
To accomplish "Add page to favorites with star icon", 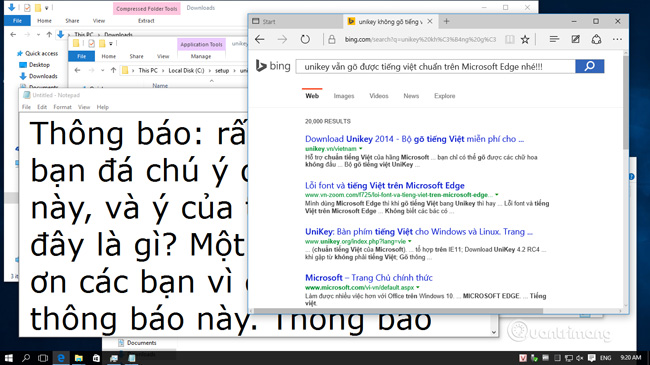I will (525, 39).
